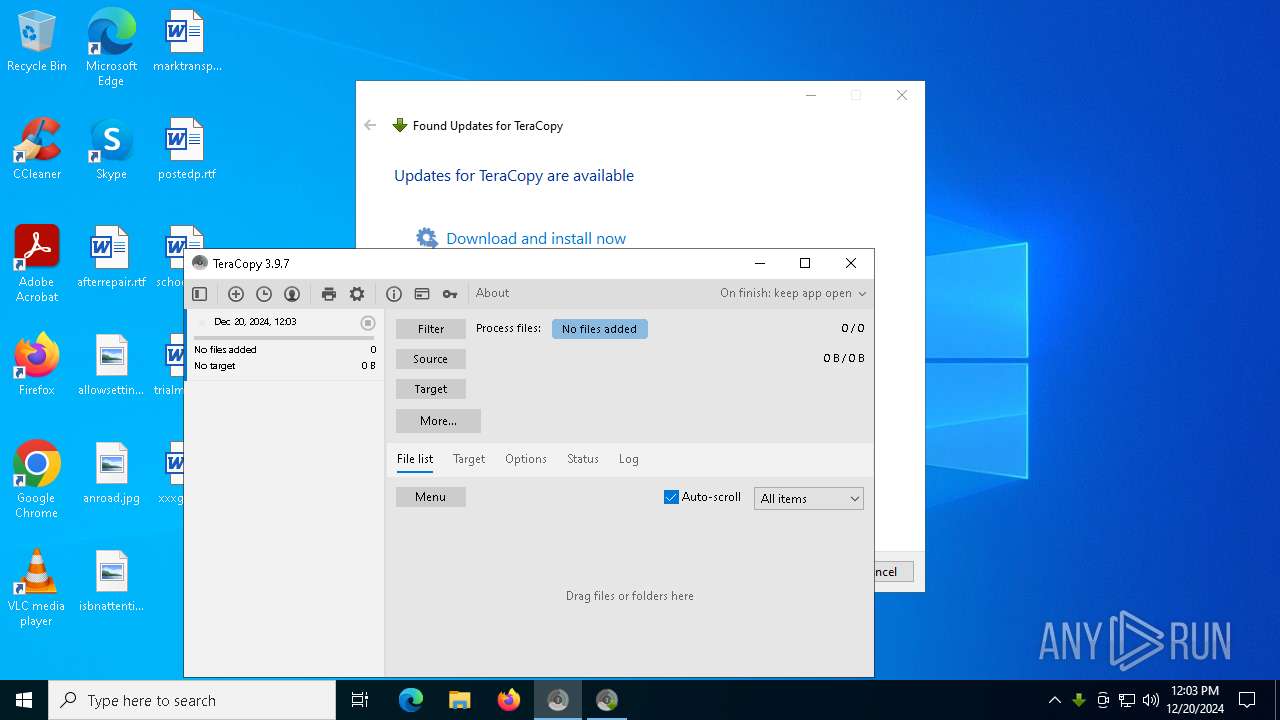Screen dimensions: 1280x720
Task: Open the Log tab
Action: click(x=628, y=459)
